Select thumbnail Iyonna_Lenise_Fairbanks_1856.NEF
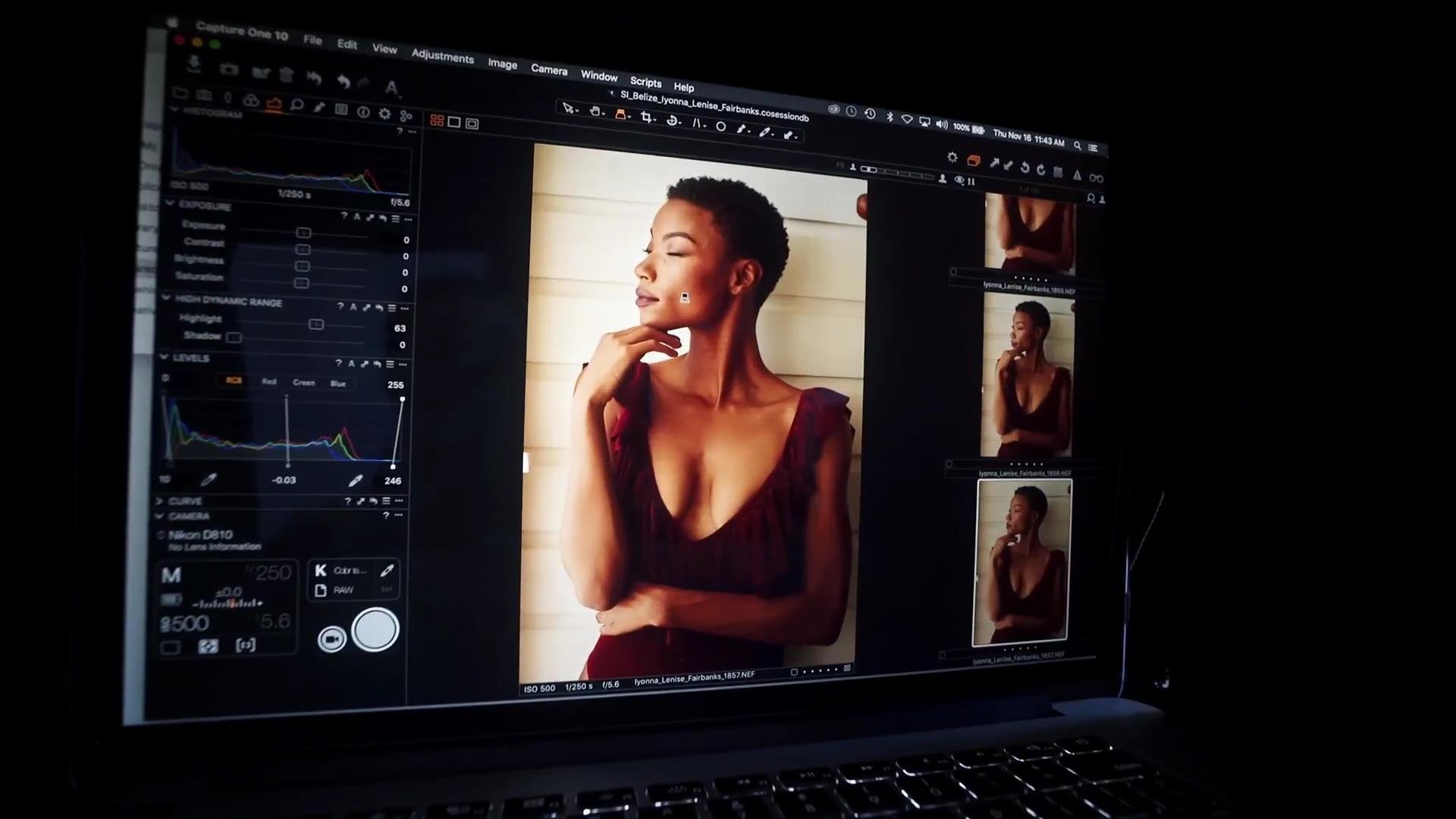This screenshot has width=1456, height=819. tap(1027, 377)
